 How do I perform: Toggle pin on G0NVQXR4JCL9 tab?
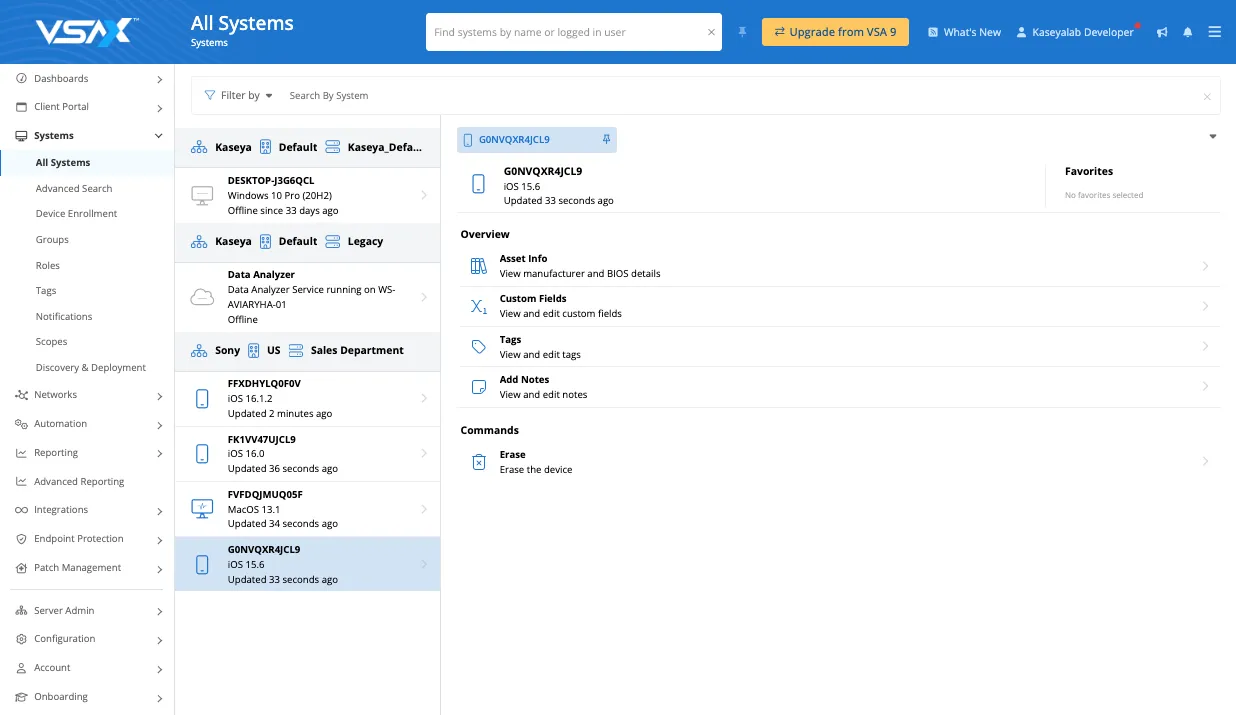pyautogui.click(x=606, y=140)
